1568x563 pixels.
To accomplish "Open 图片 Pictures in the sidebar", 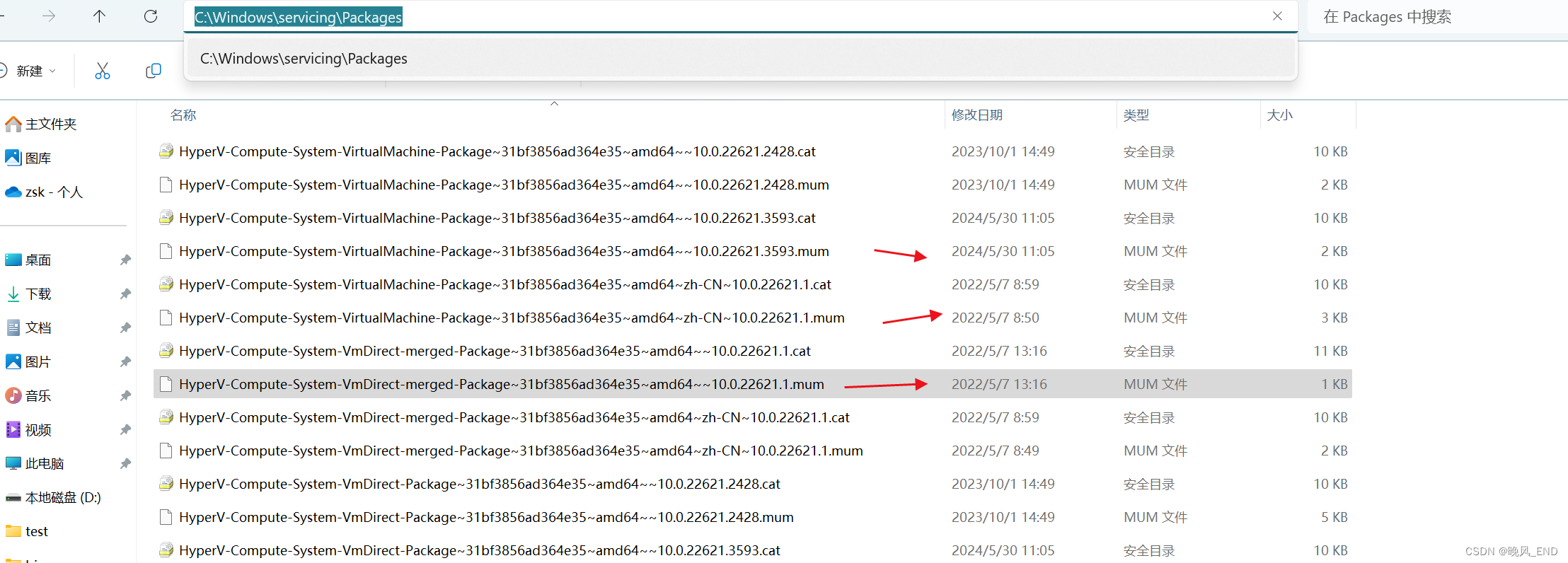I will coord(30,361).
